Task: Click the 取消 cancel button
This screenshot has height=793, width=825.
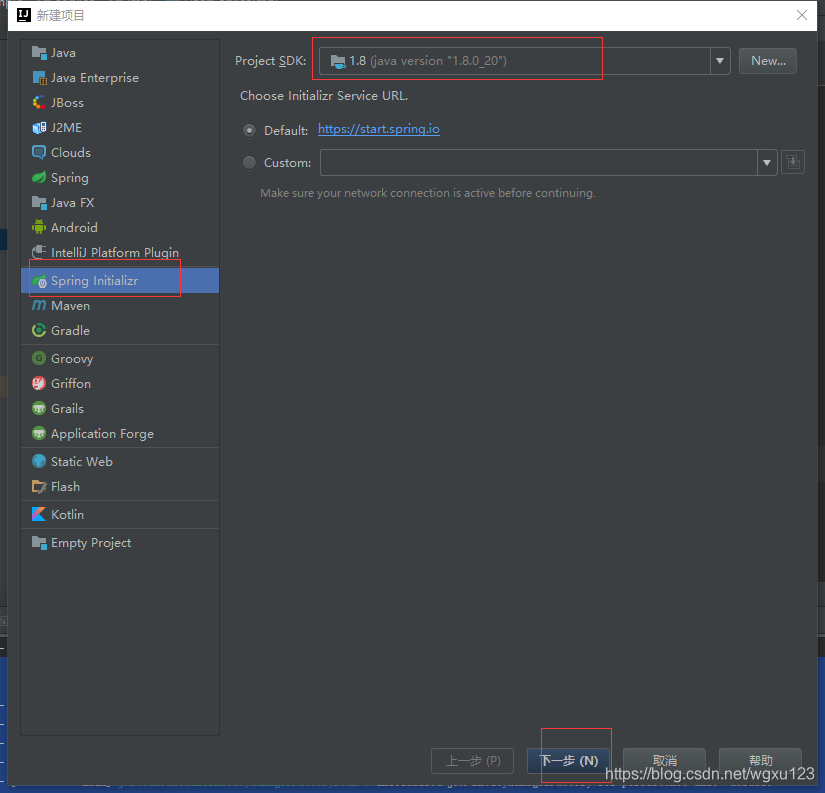Action: [665, 761]
